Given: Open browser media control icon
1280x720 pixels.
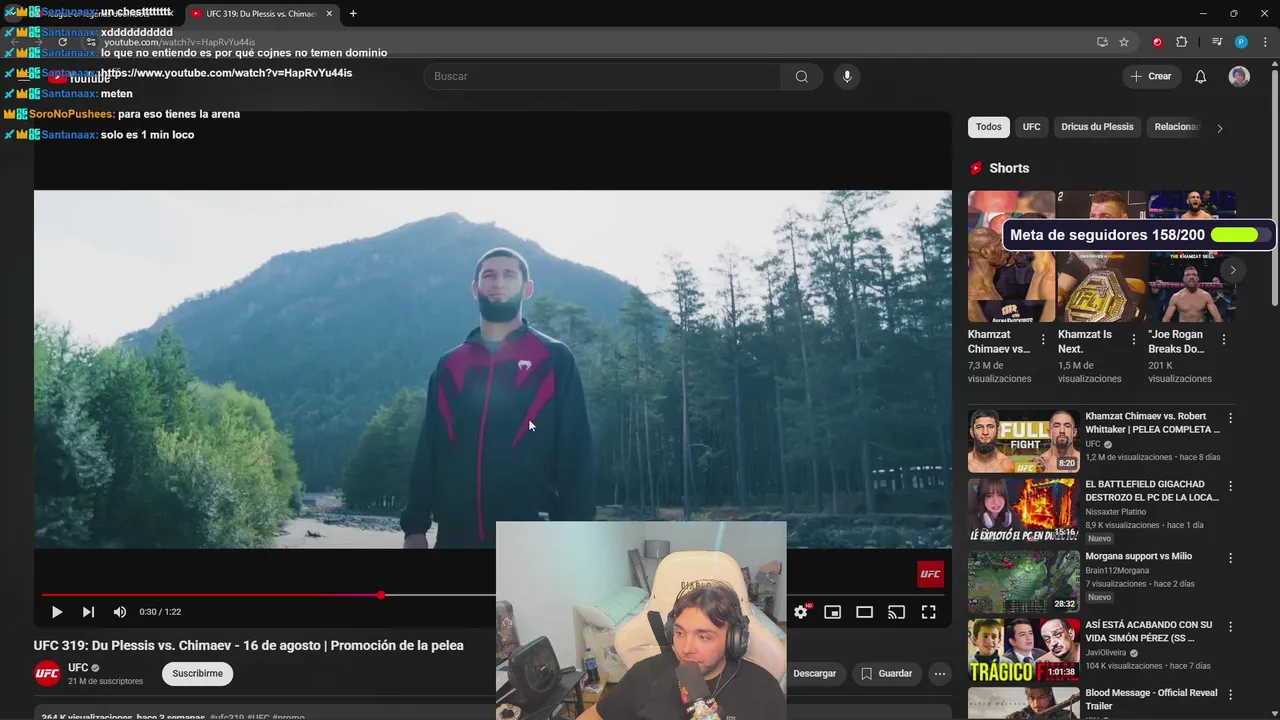Looking at the screenshot, I should tap(1217, 42).
